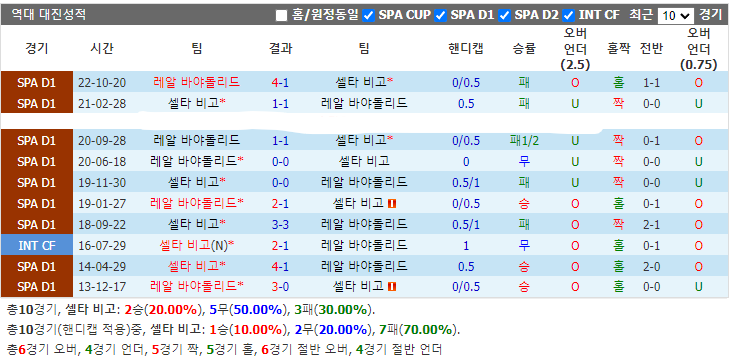Click the 패1/2 outcome on 20-09-28

click(524, 140)
